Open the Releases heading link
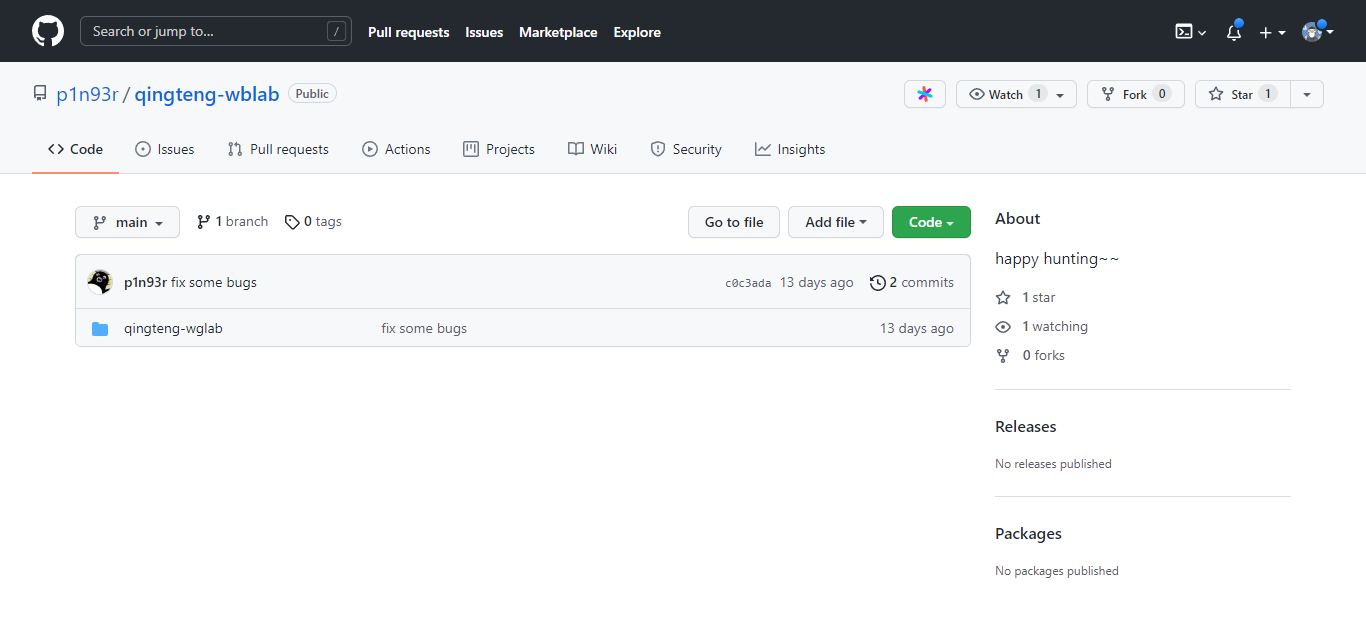The width and height of the screenshot is (1366, 617). tap(1026, 427)
